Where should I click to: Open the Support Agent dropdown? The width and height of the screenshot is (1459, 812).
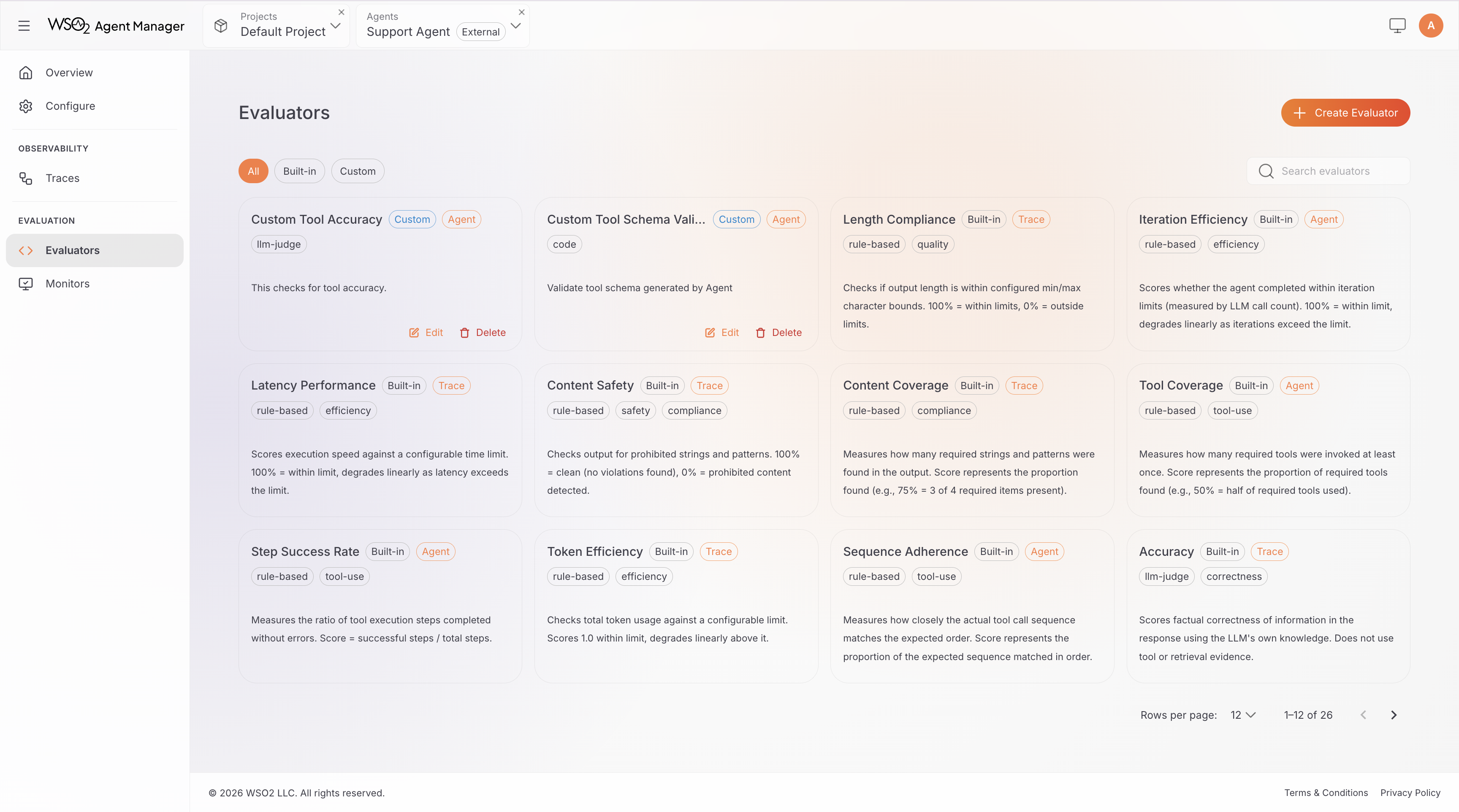(x=515, y=25)
